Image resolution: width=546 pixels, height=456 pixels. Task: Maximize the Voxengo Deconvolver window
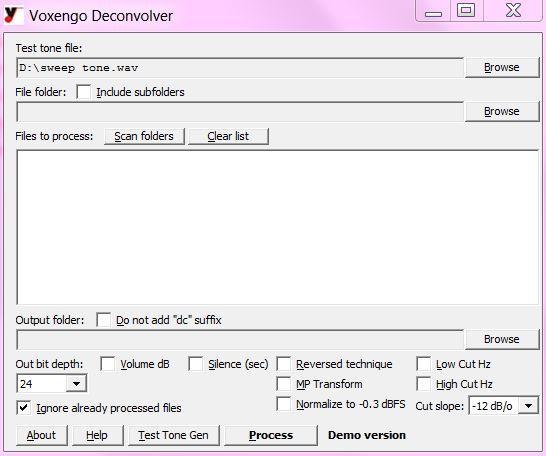click(x=466, y=10)
